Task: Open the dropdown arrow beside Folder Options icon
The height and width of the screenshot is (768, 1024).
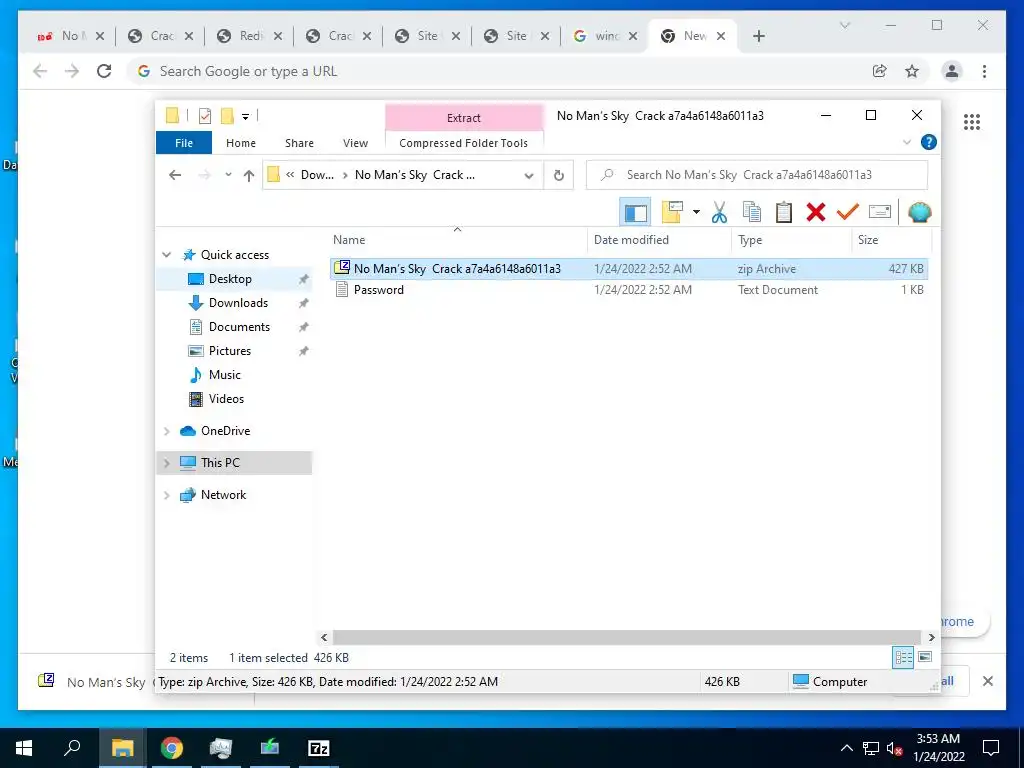Action: 696,212
